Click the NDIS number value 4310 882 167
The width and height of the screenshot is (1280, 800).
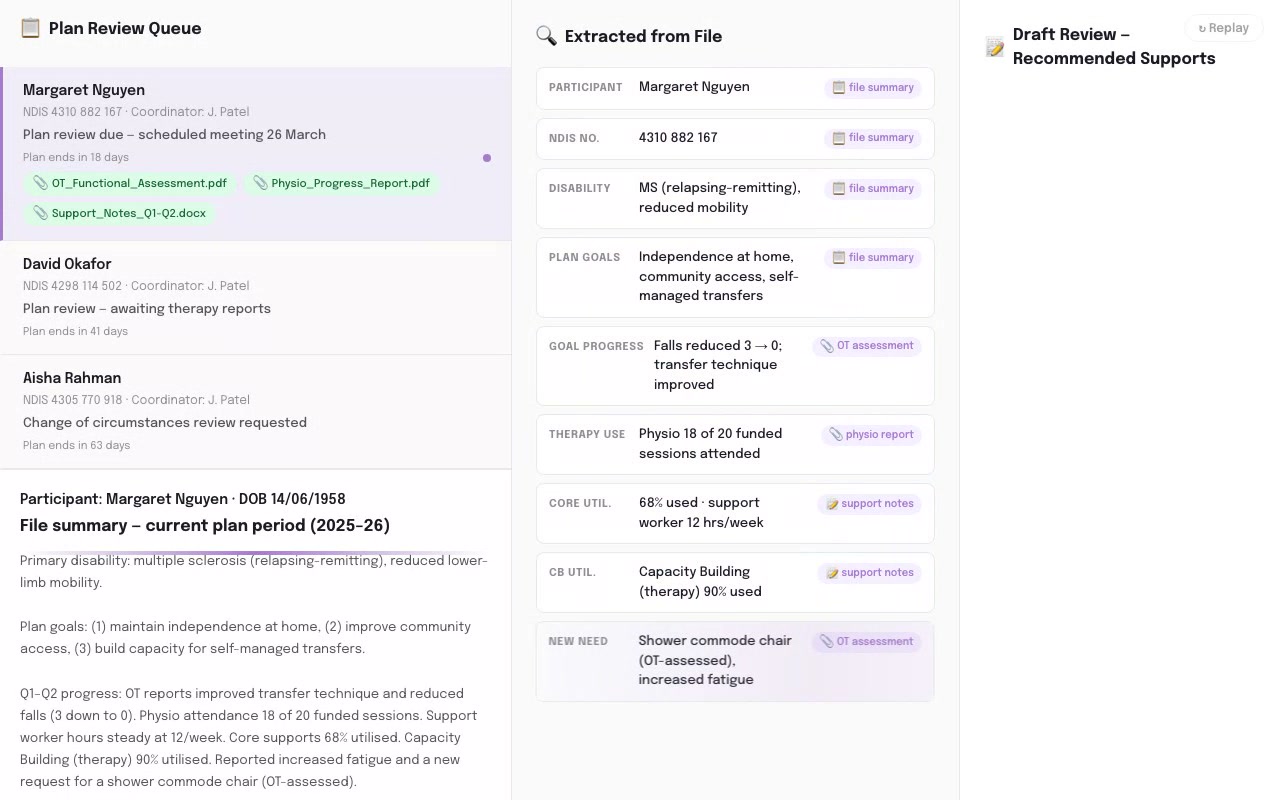[678, 138]
